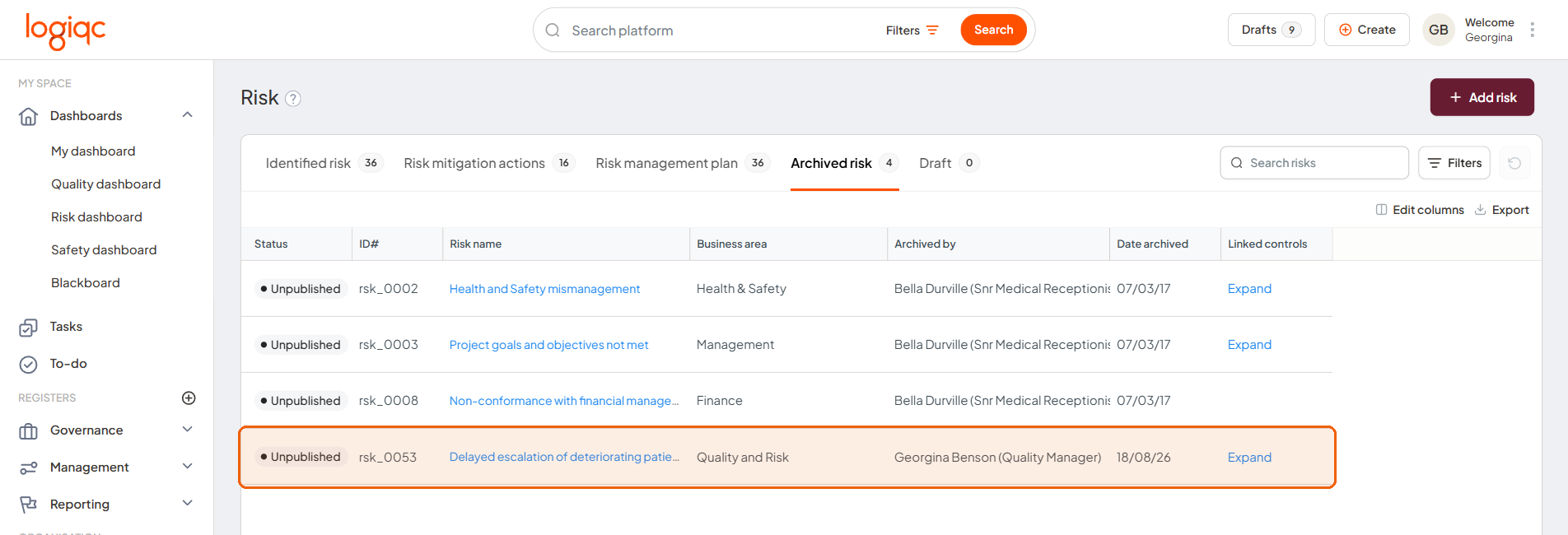Click the Quality and Risk business area cell
Image resolution: width=1568 pixels, height=535 pixels.
[x=742, y=458]
